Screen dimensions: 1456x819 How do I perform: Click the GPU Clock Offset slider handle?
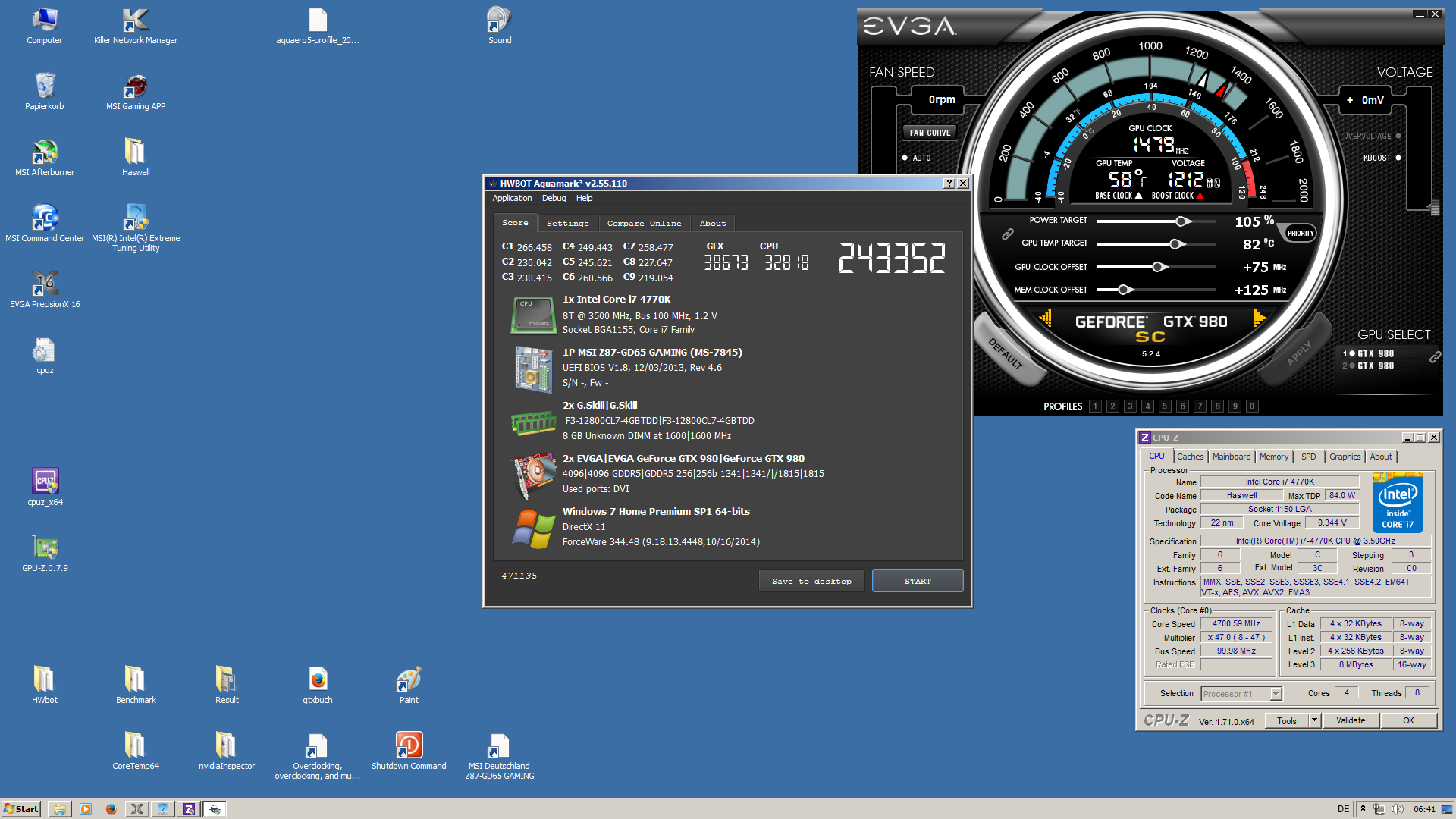point(1158,267)
